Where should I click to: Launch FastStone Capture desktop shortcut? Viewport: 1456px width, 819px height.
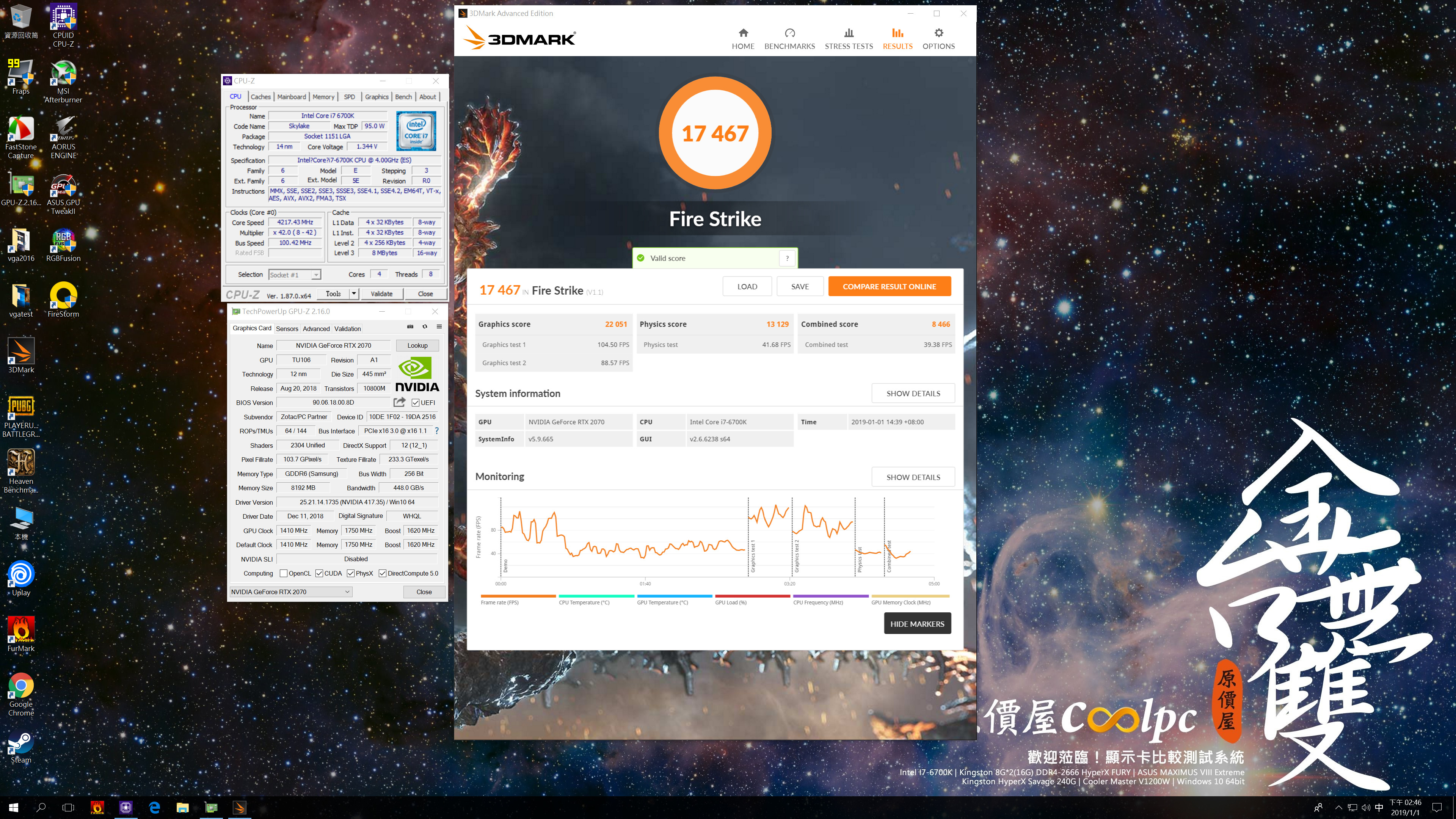coord(21,137)
